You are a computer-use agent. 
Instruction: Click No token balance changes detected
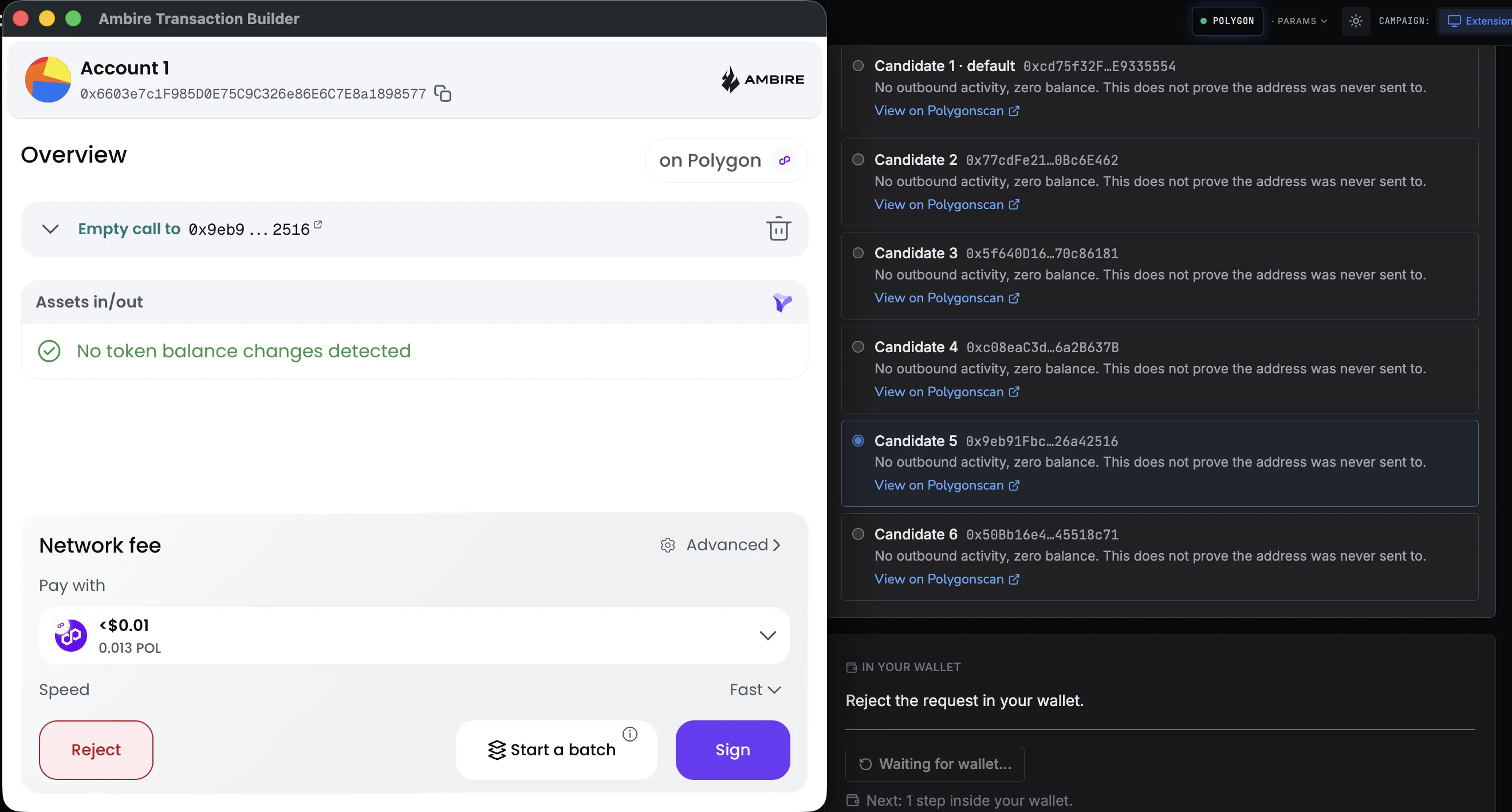243,351
